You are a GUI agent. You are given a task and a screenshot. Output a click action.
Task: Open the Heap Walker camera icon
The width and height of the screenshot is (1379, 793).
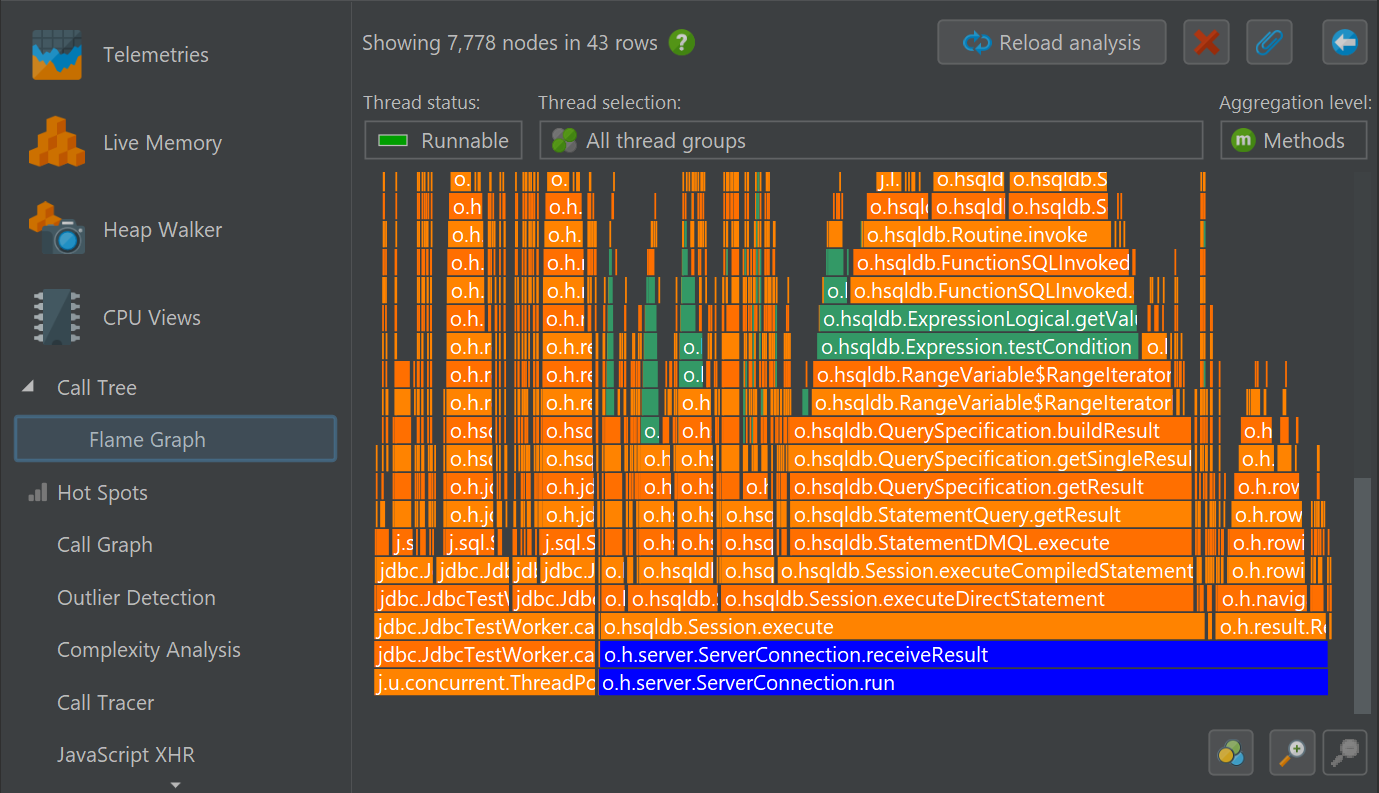pos(56,229)
